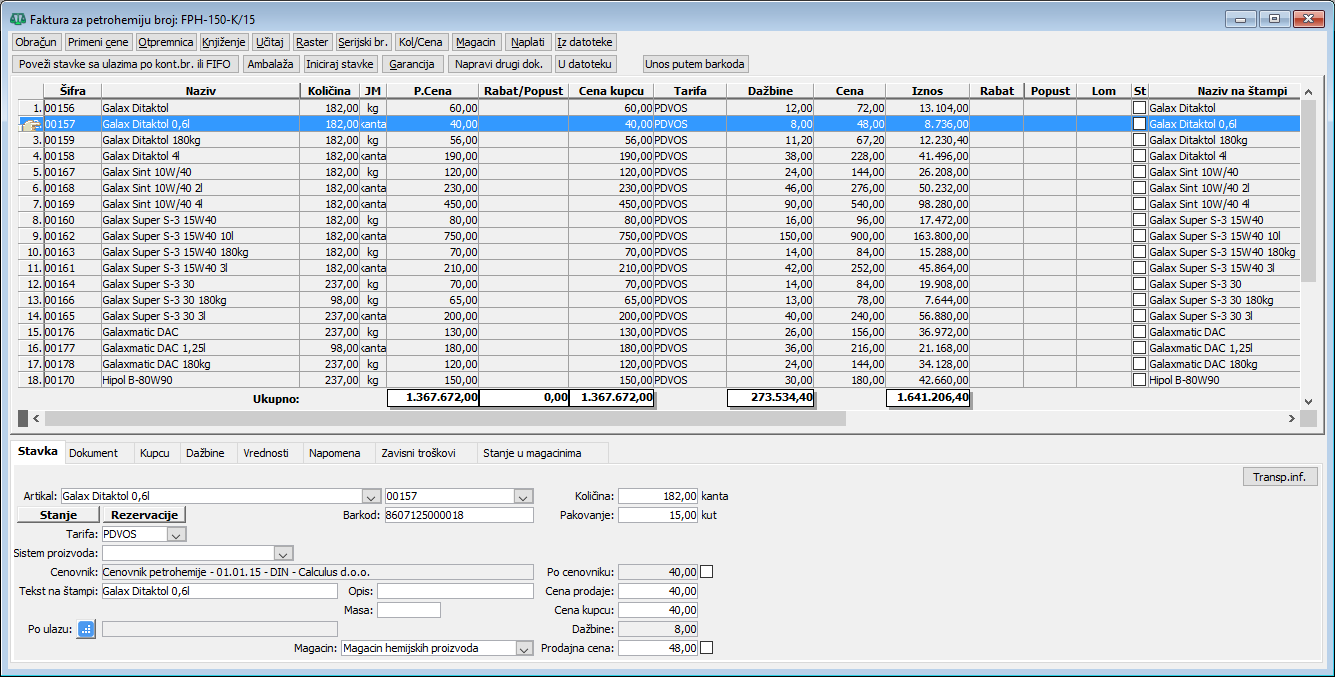Click the Pakovanje input field

[658, 515]
